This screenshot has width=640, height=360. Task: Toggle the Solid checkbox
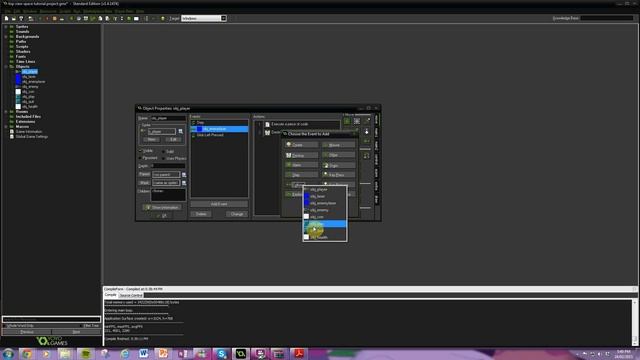click(x=164, y=151)
